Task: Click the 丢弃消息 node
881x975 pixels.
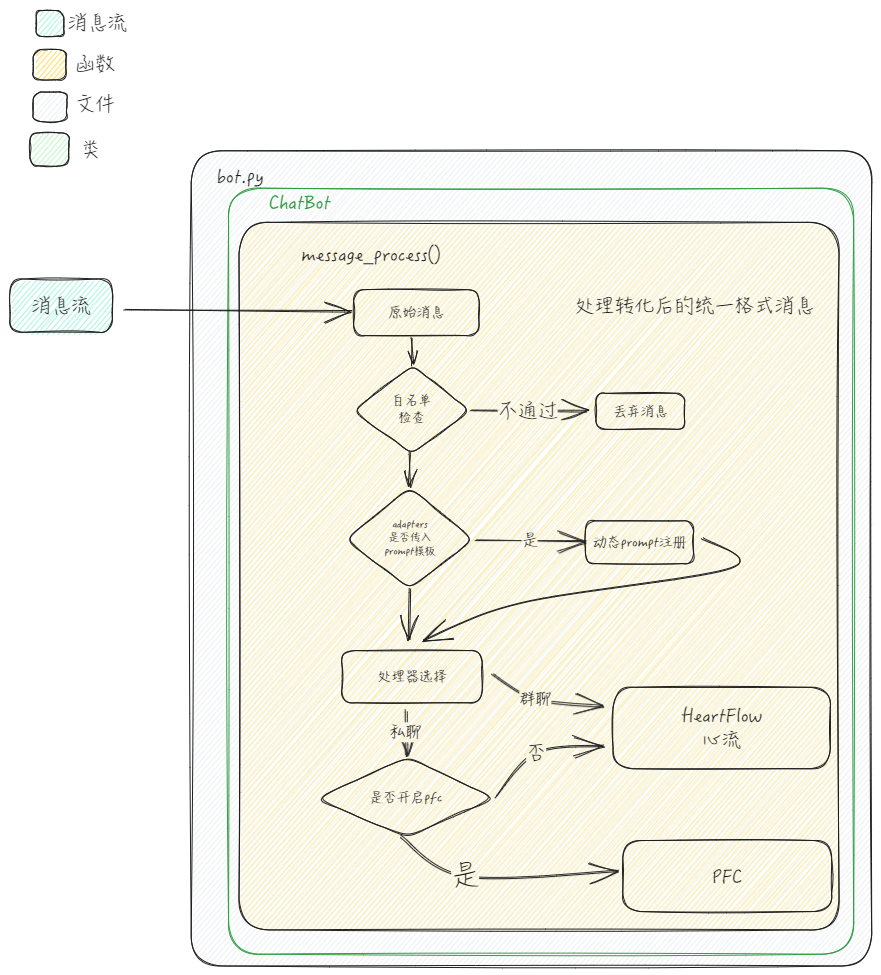Action: pos(638,412)
